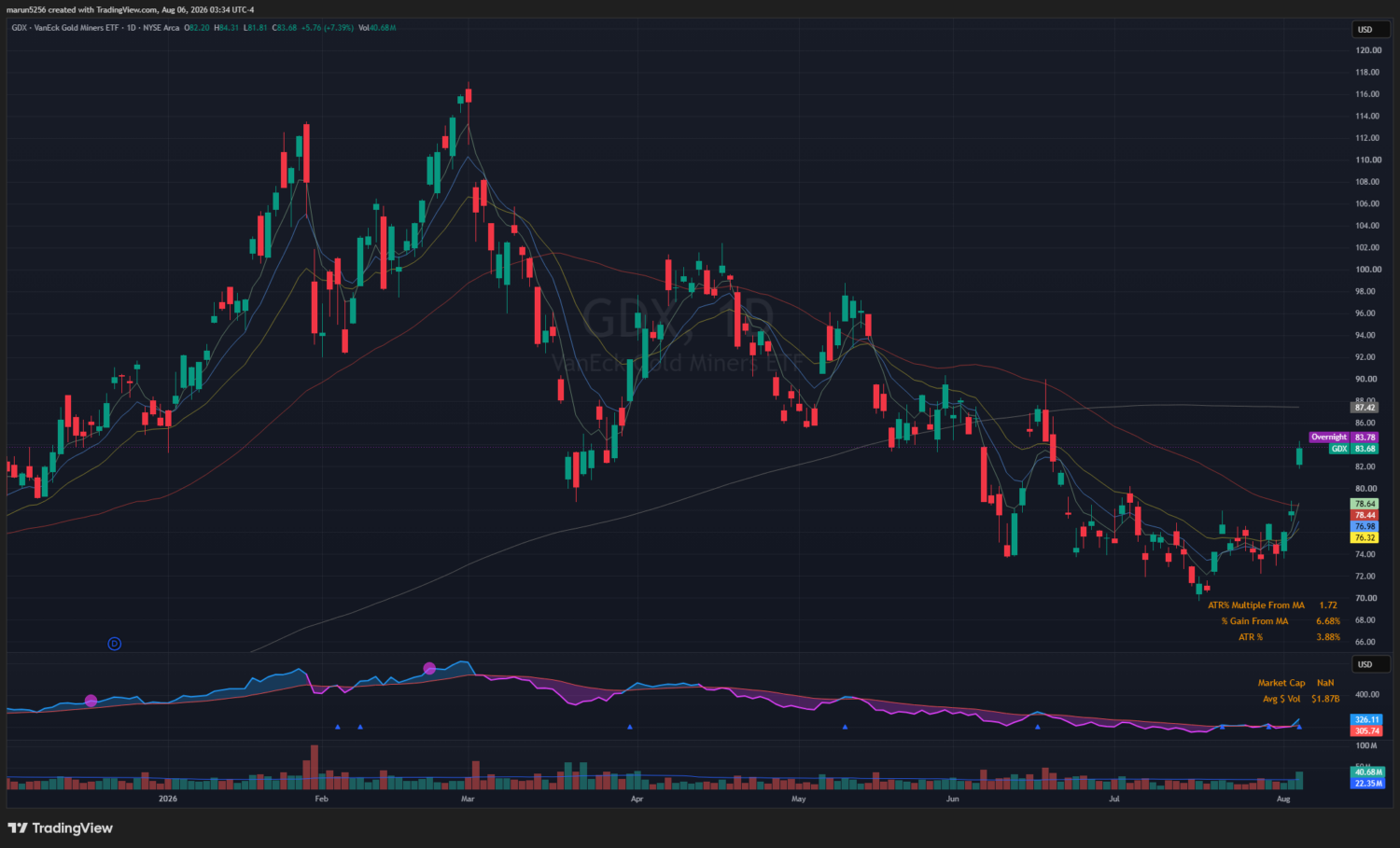
Task: Click the 400.00 label on the indicator scale
Action: coord(1367,695)
